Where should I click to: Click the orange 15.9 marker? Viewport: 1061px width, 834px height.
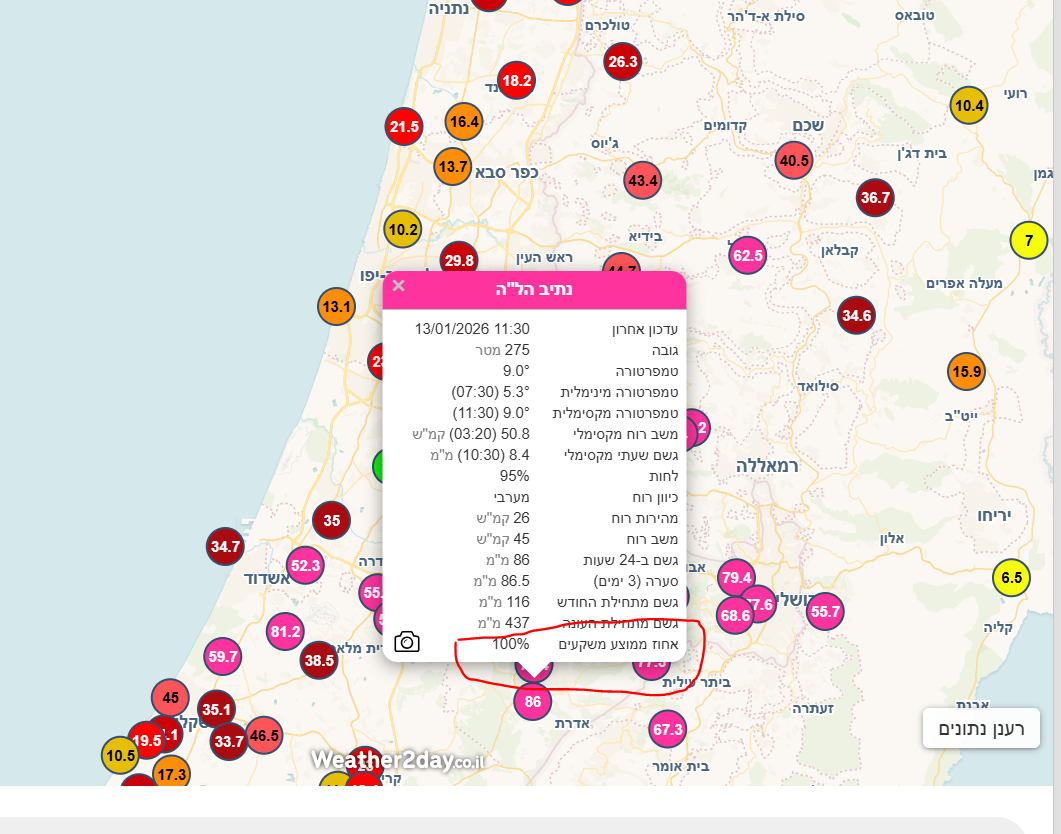pyautogui.click(x=966, y=372)
